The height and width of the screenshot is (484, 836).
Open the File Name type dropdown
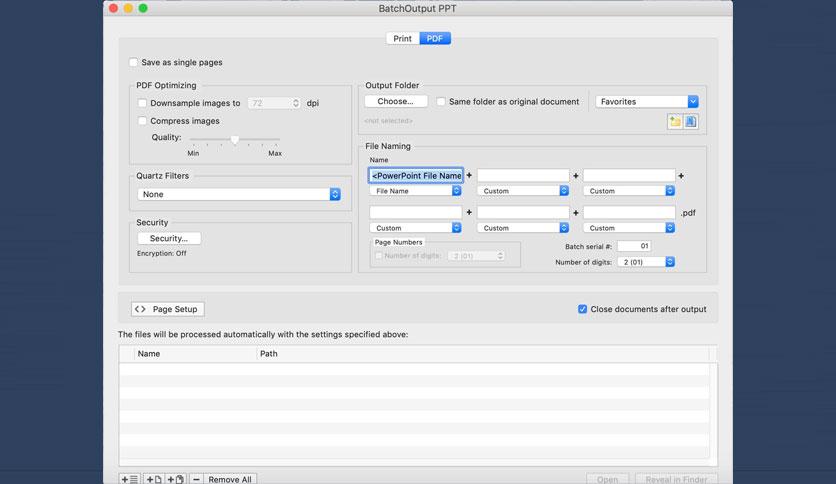[415, 191]
